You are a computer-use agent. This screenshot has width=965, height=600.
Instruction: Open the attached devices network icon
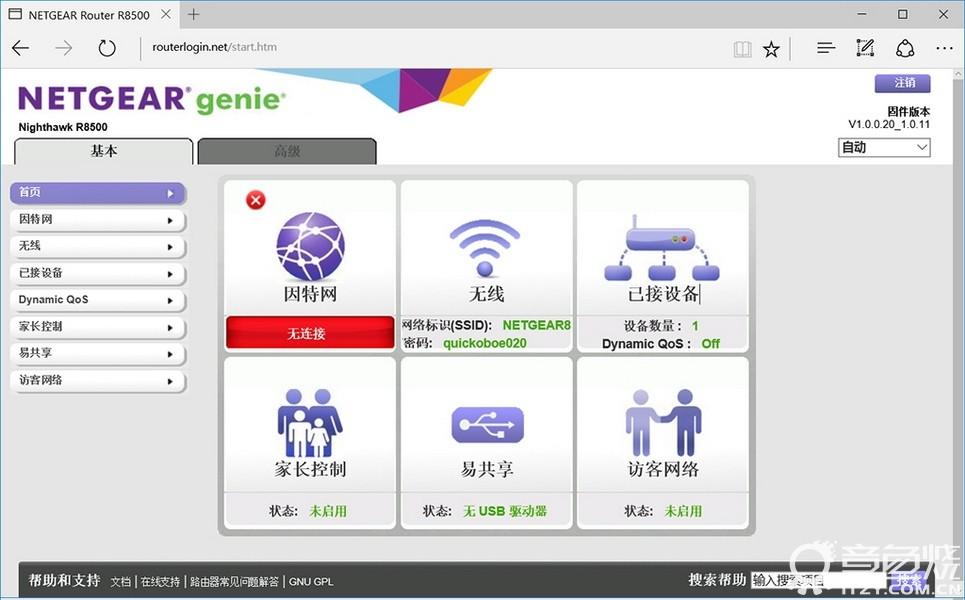pos(662,248)
